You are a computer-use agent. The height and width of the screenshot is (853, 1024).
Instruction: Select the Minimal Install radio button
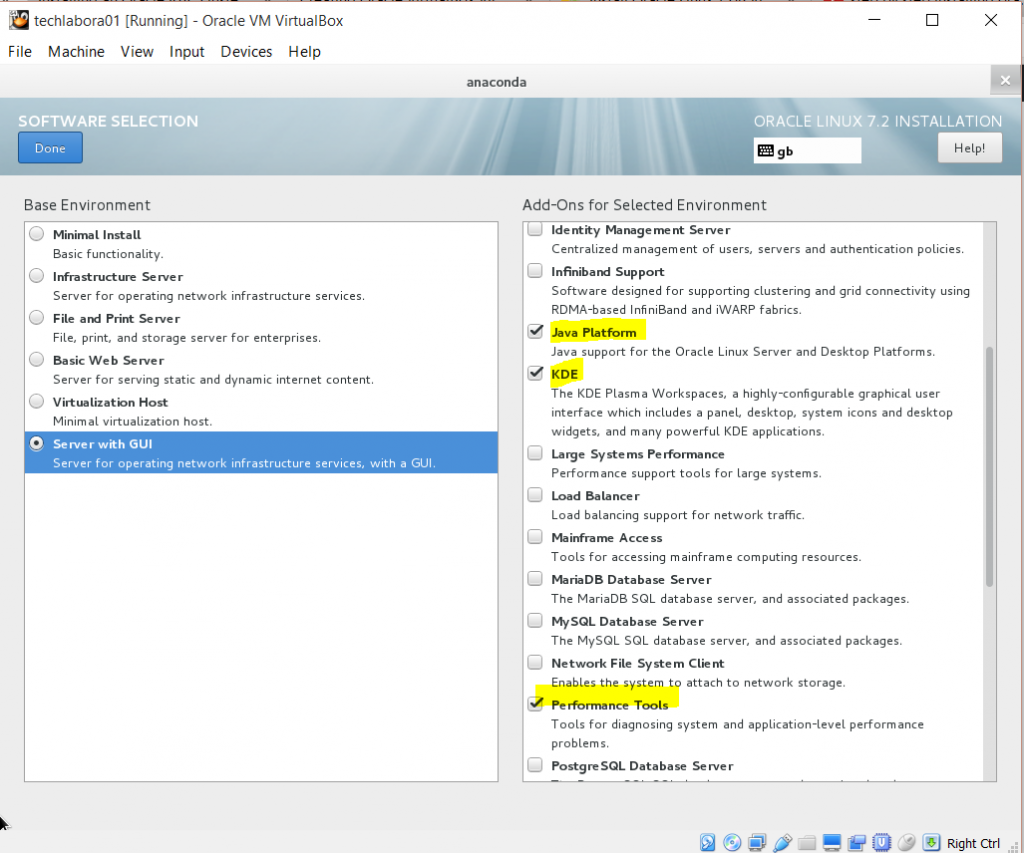coord(37,234)
